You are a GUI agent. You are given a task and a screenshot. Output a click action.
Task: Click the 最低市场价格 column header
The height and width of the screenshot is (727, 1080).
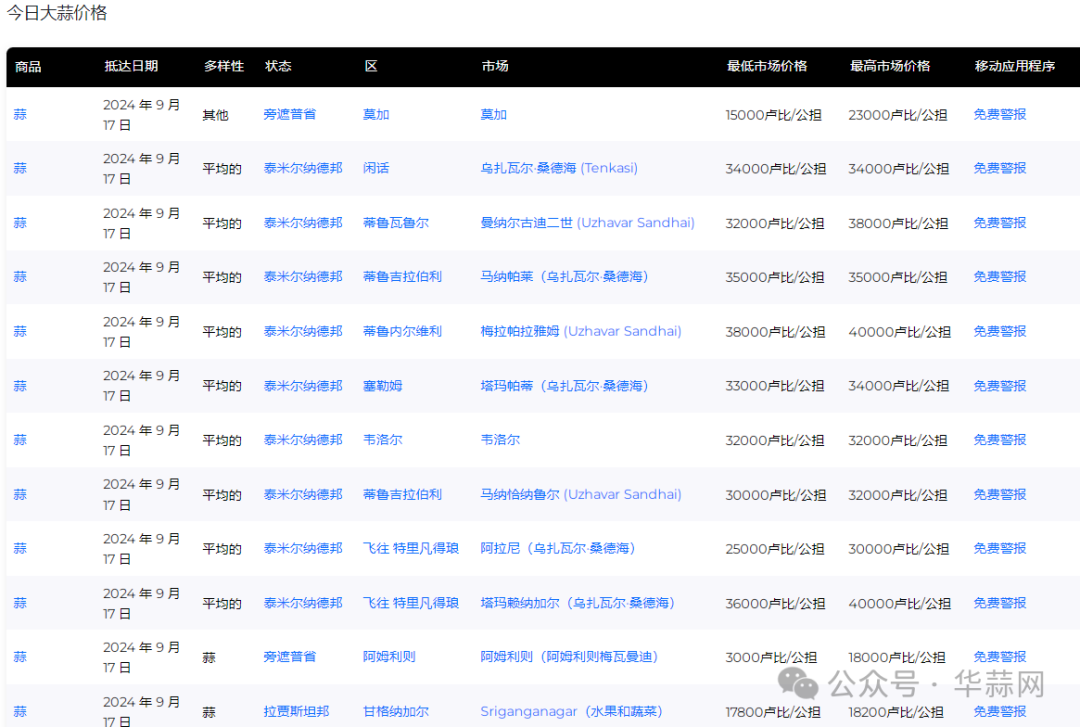tap(766, 66)
